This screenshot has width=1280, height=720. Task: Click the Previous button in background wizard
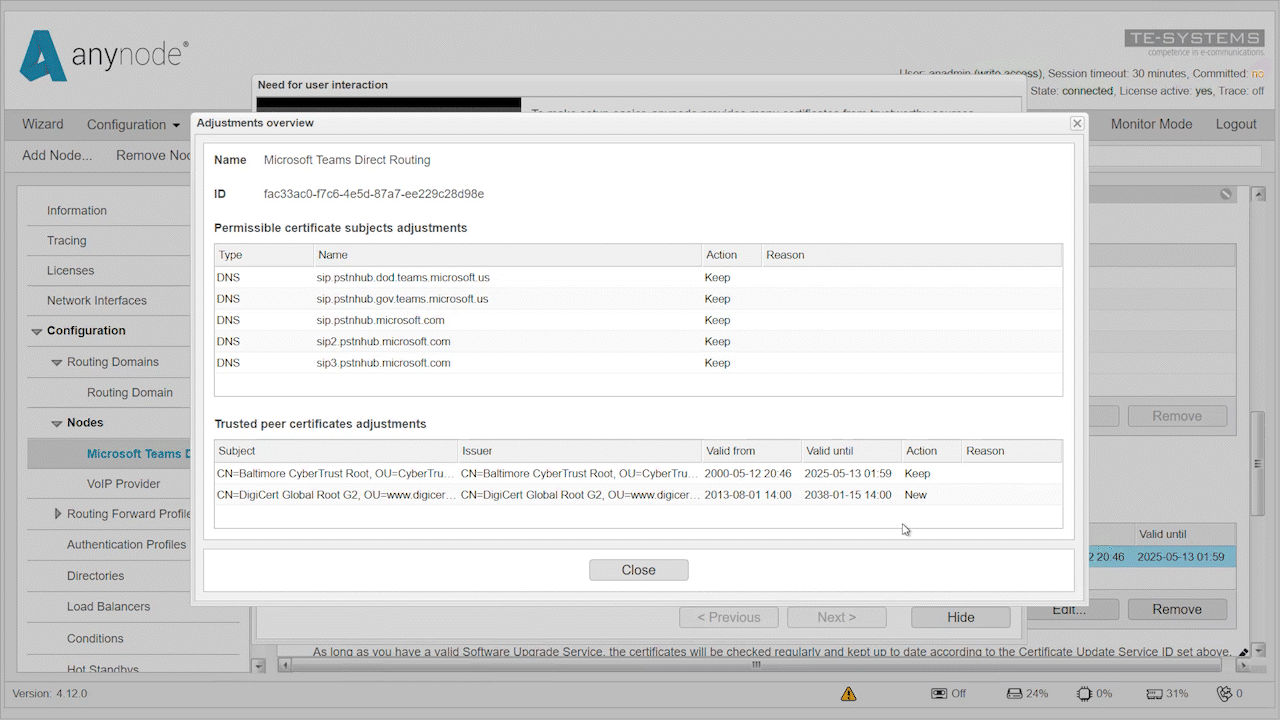click(x=729, y=617)
